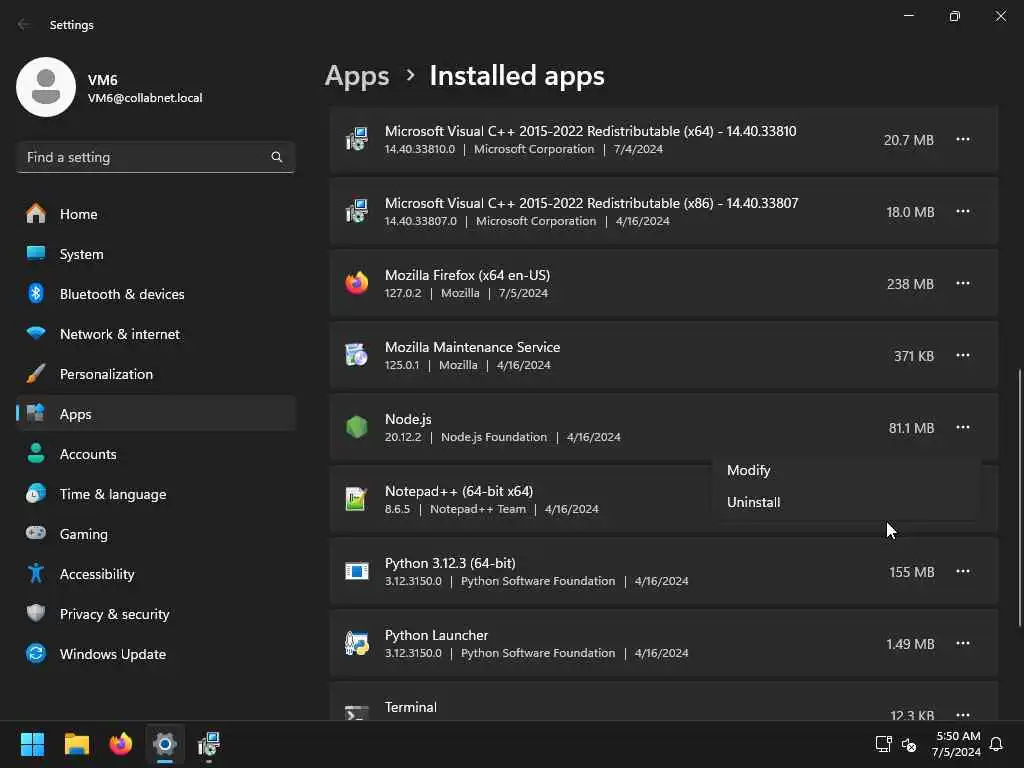Open more options for Mozilla Maintenance Service
The height and width of the screenshot is (768, 1024).
pos(962,356)
